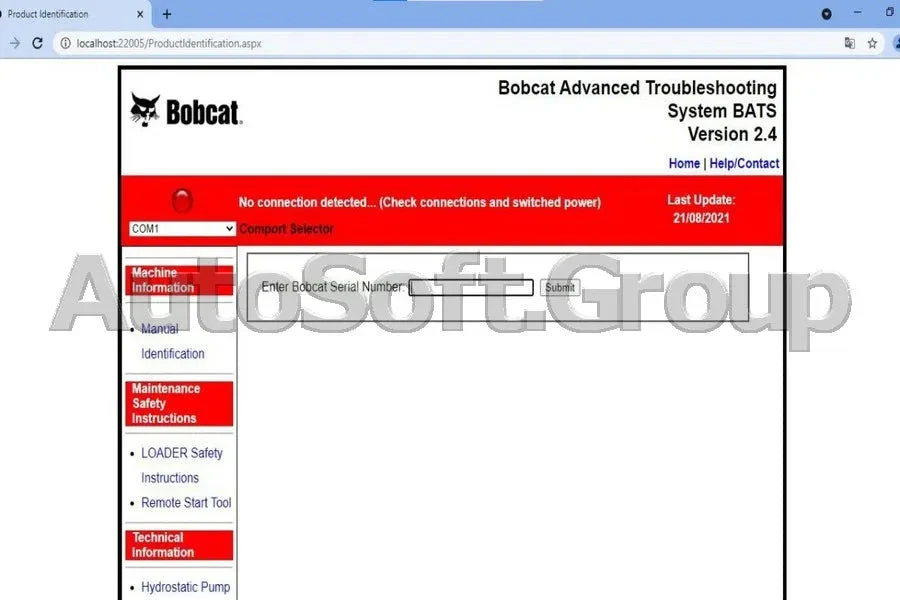This screenshot has width=900, height=600.
Task: Open the Remote Start Tool link
Action: (186, 502)
